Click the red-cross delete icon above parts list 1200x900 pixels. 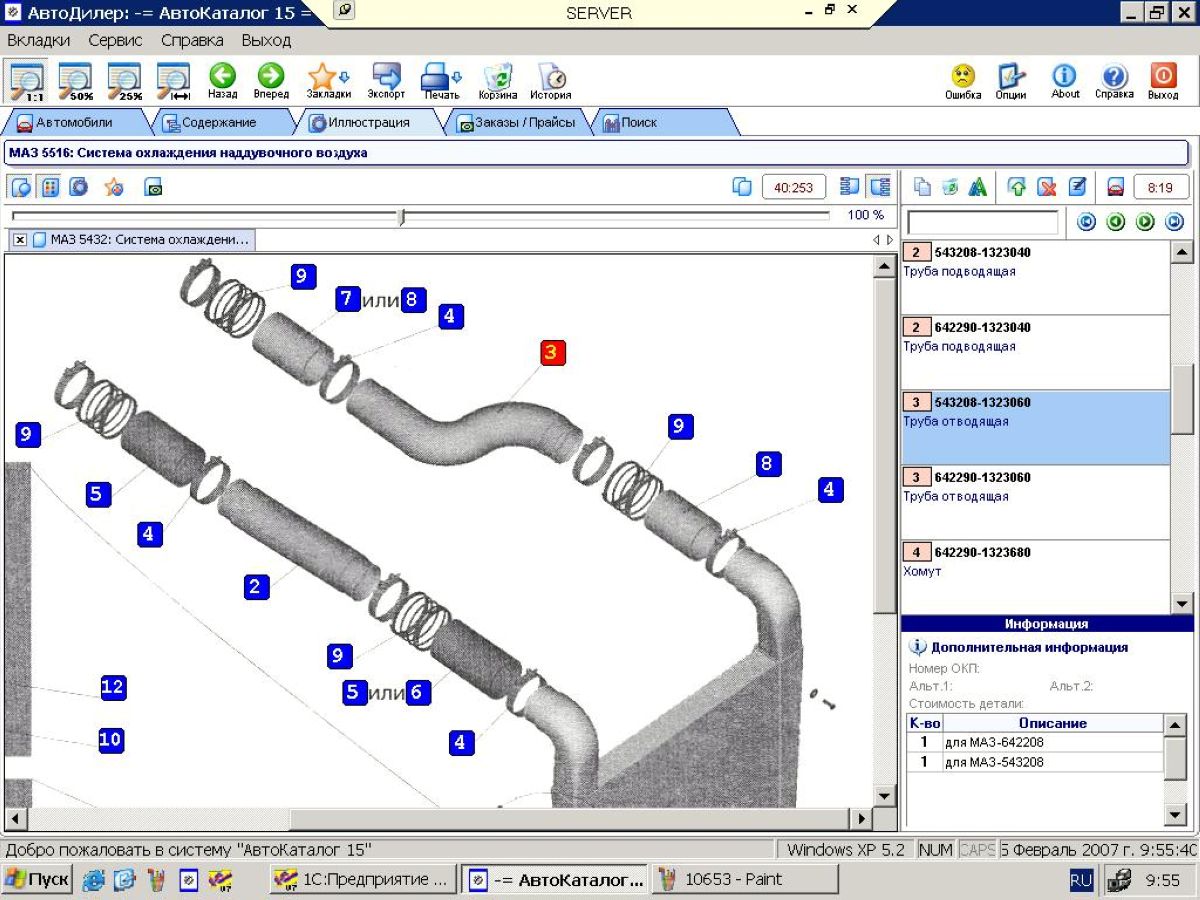point(1047,187)
